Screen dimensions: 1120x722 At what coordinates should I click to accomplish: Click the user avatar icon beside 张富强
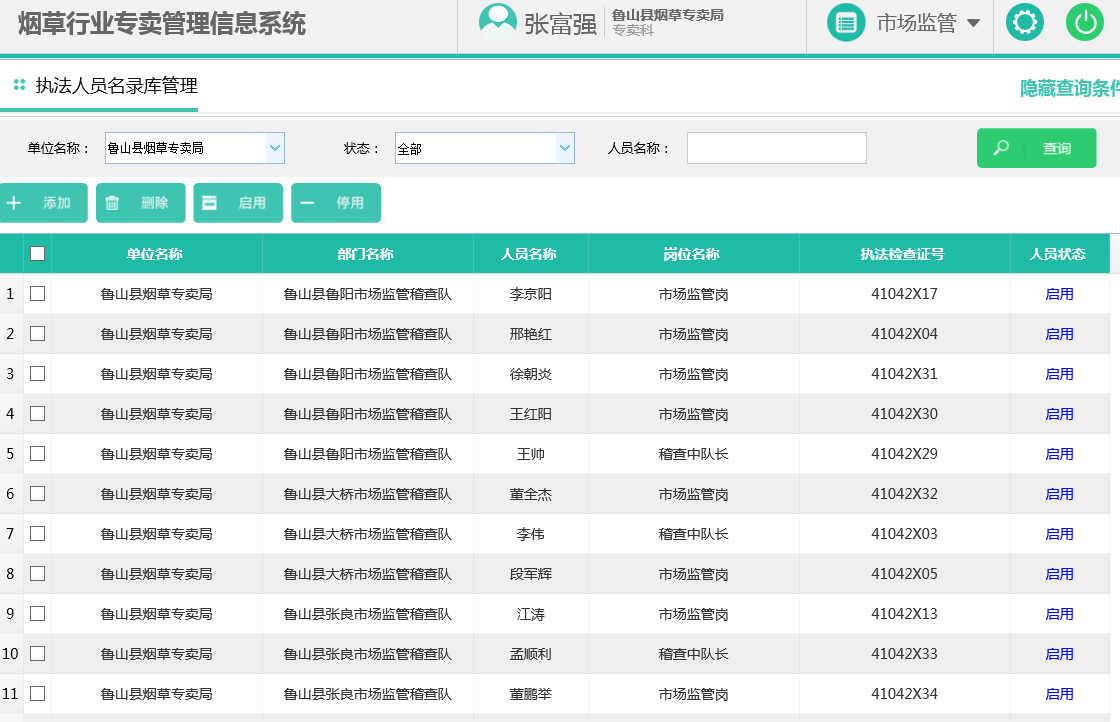point(498,22)
